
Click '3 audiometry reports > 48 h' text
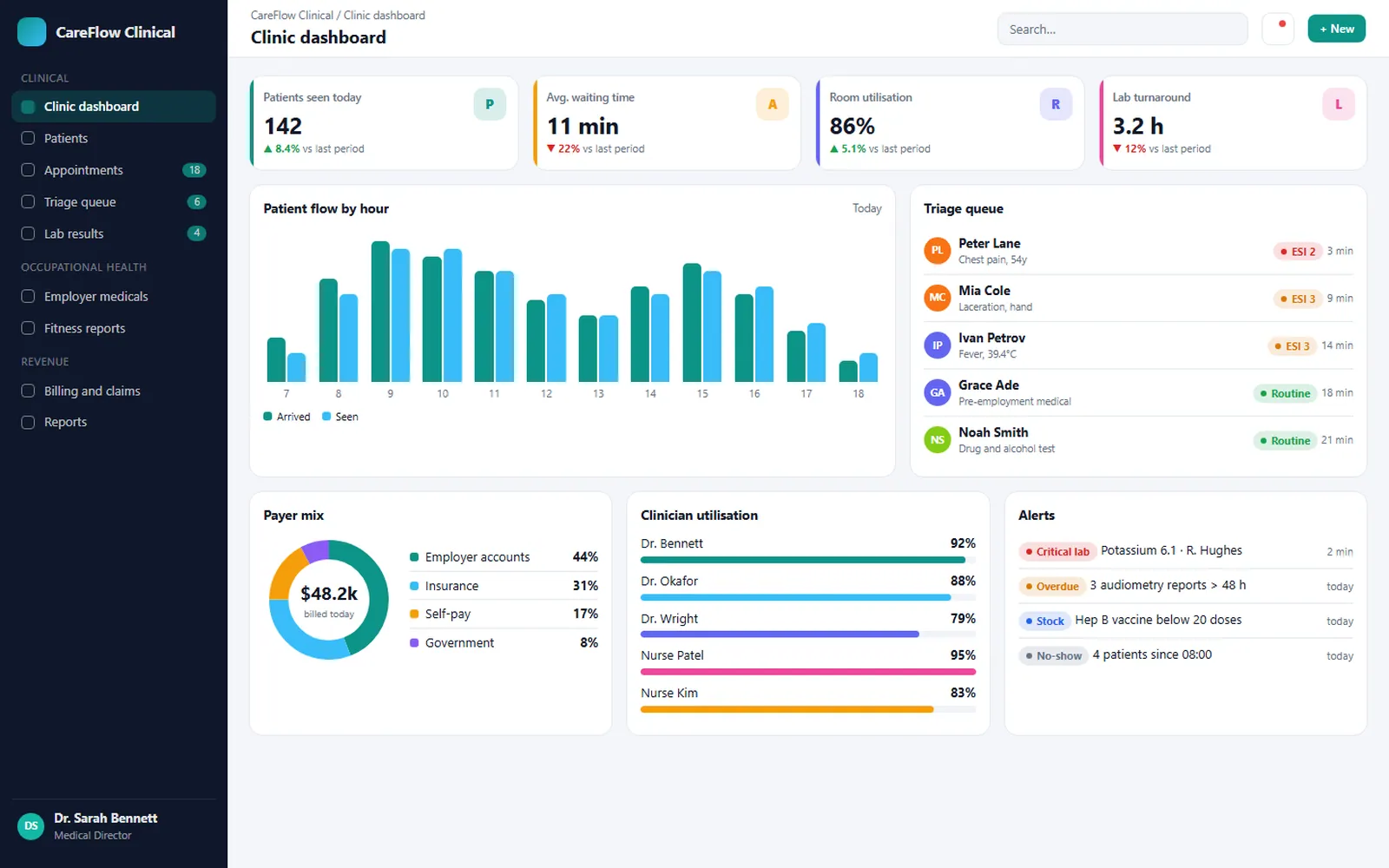(x=1168, y=585)
